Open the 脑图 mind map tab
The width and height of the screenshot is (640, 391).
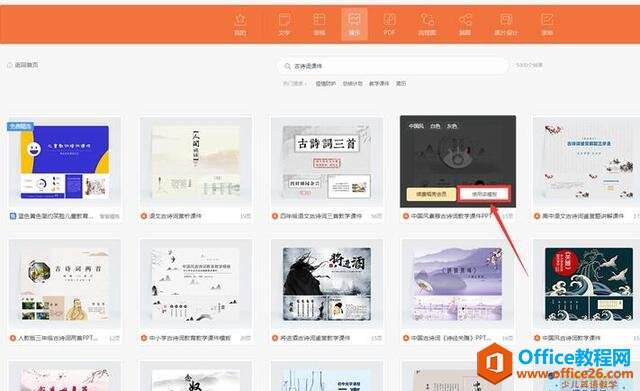[465, 24]
